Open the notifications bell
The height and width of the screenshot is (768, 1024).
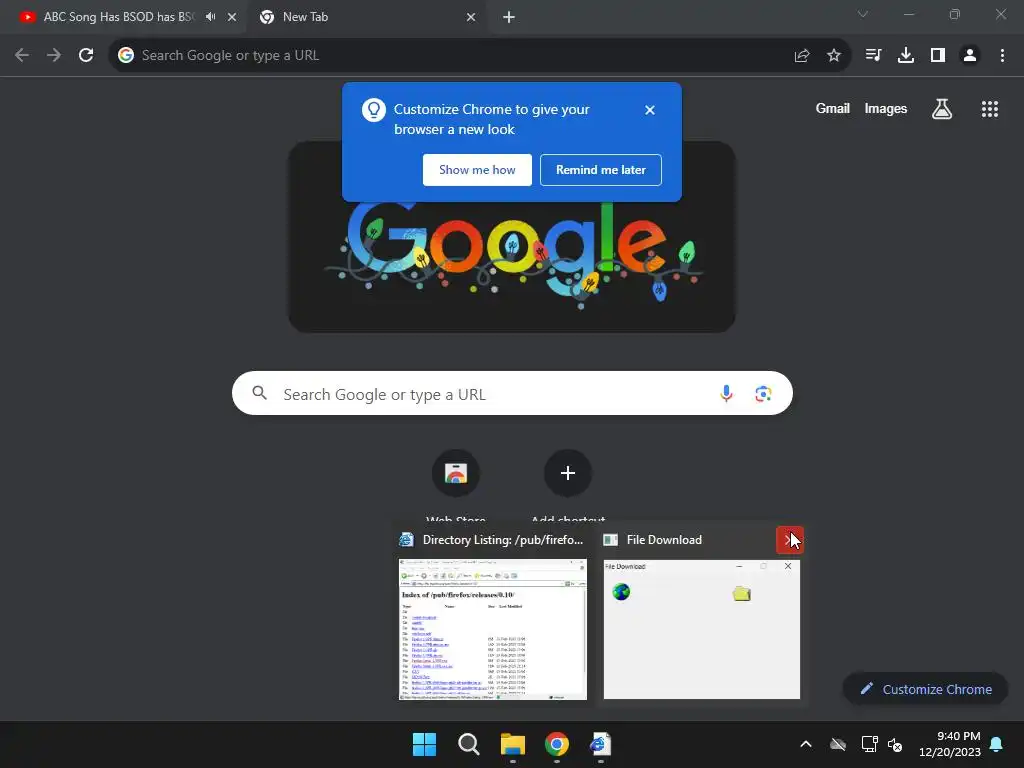(997, 744)
